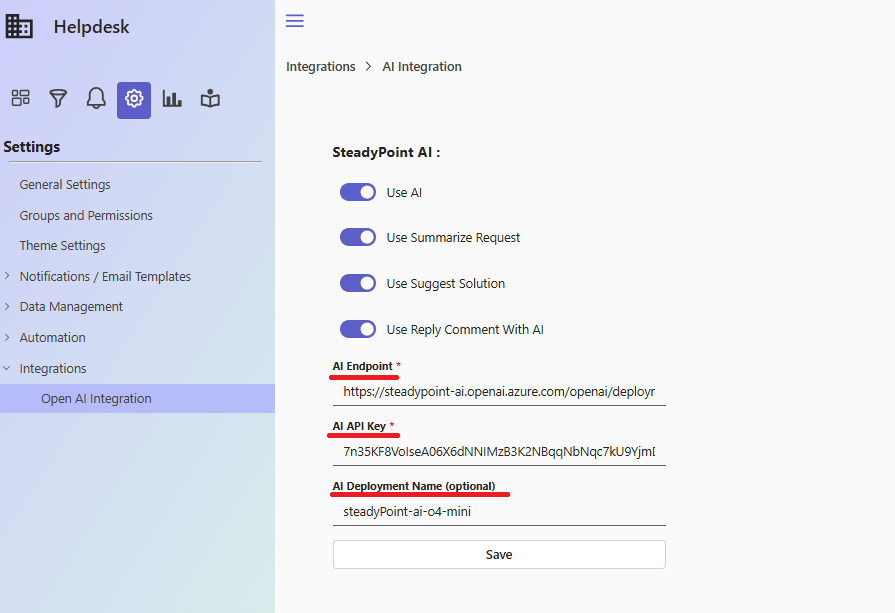Open General Settings in the sidebar
The height and width of the screenshot is (613, 895).
(65, 185)
